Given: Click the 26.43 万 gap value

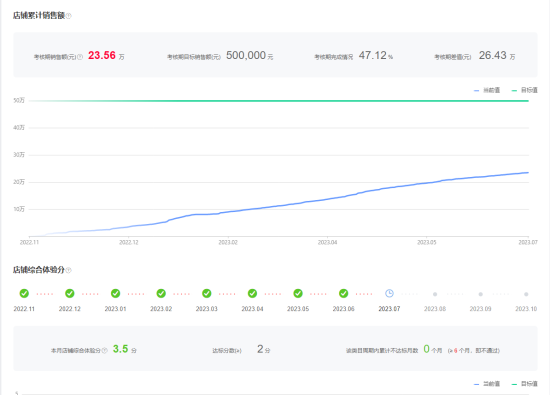Looking at the screenshot, I should pos(497,55).
